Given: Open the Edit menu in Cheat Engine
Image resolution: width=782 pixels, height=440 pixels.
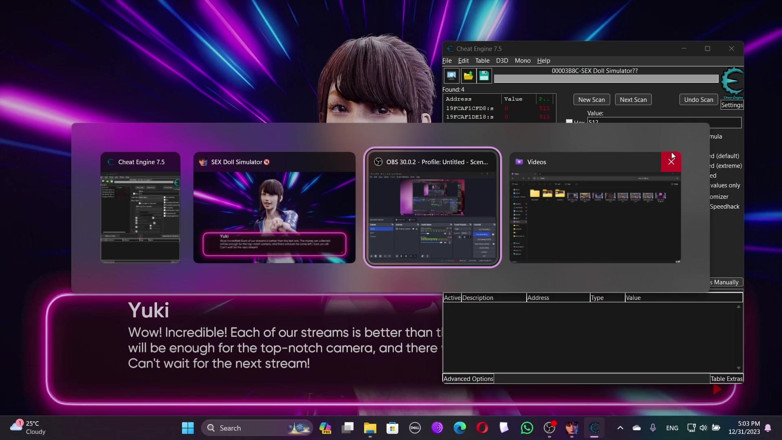Looking at the screenshot, I should click(463, 60).
